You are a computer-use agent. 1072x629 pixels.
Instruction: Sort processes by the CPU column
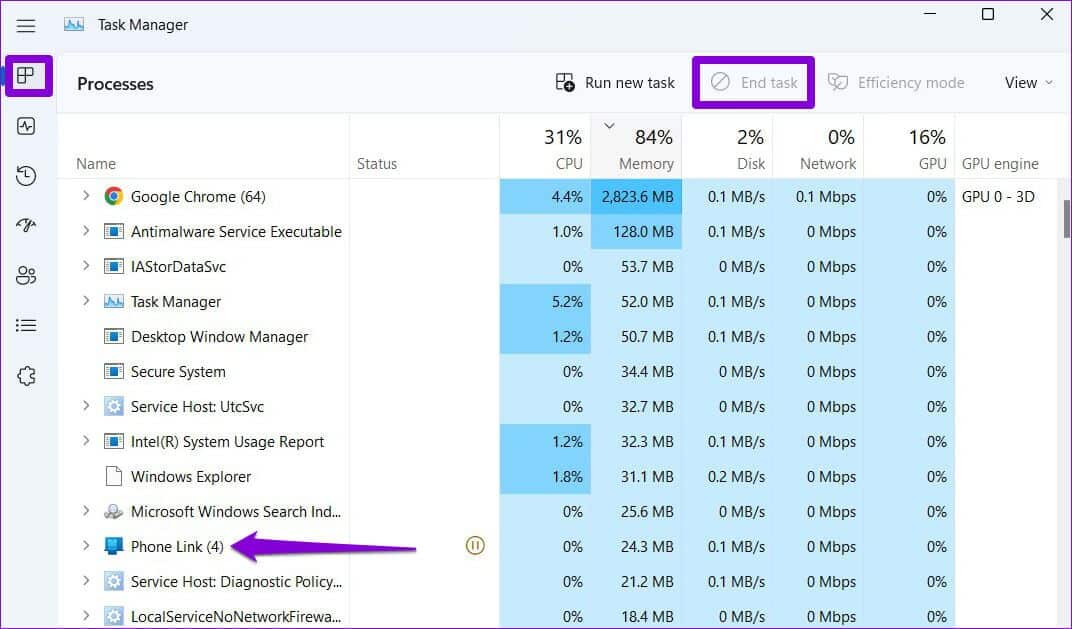(x=545, y=147)
